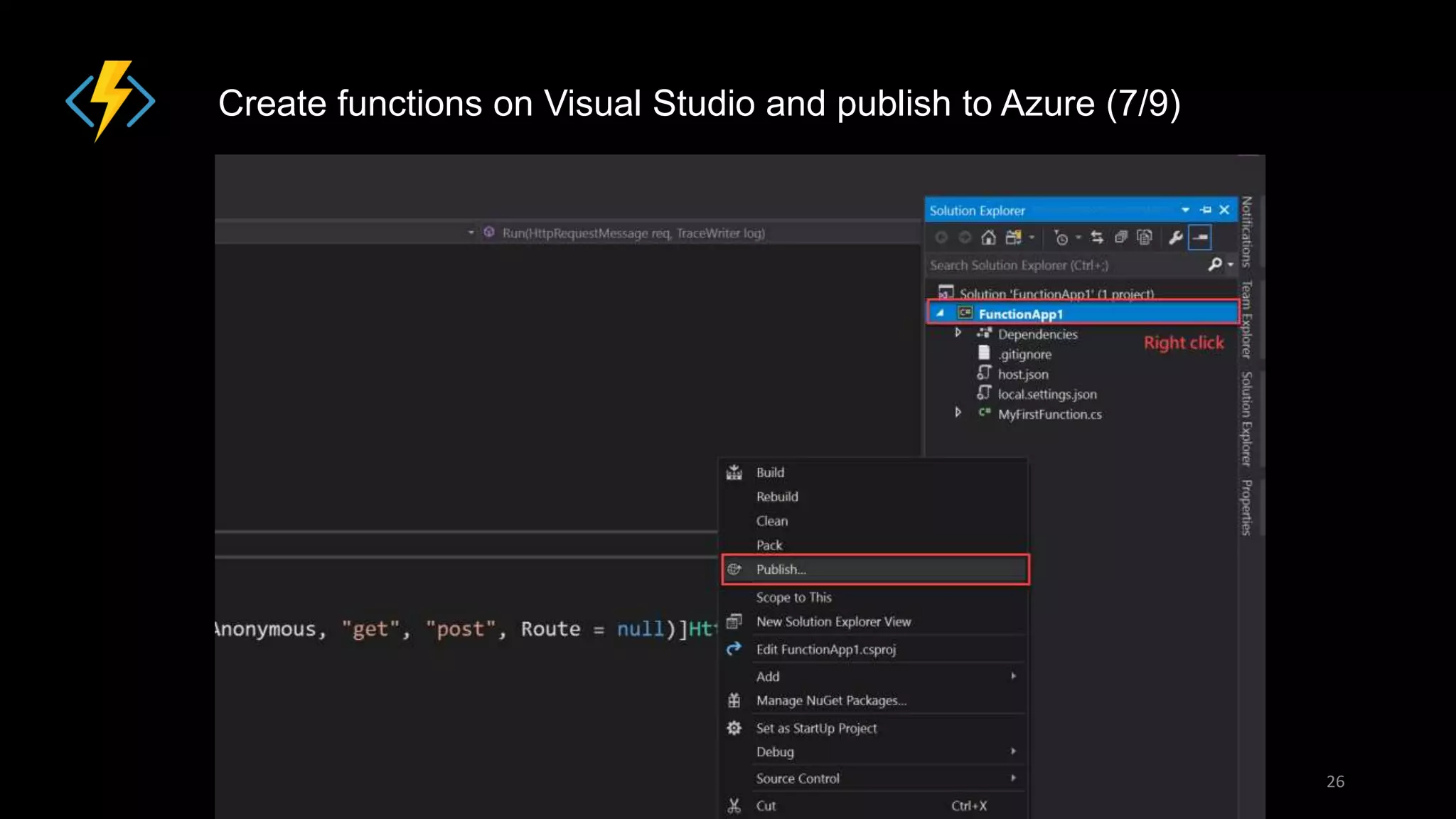Open the views switcher dropdown arrow
Image resolution: width=1456 pixels, height=819 pixels.
pos(1032,237)
